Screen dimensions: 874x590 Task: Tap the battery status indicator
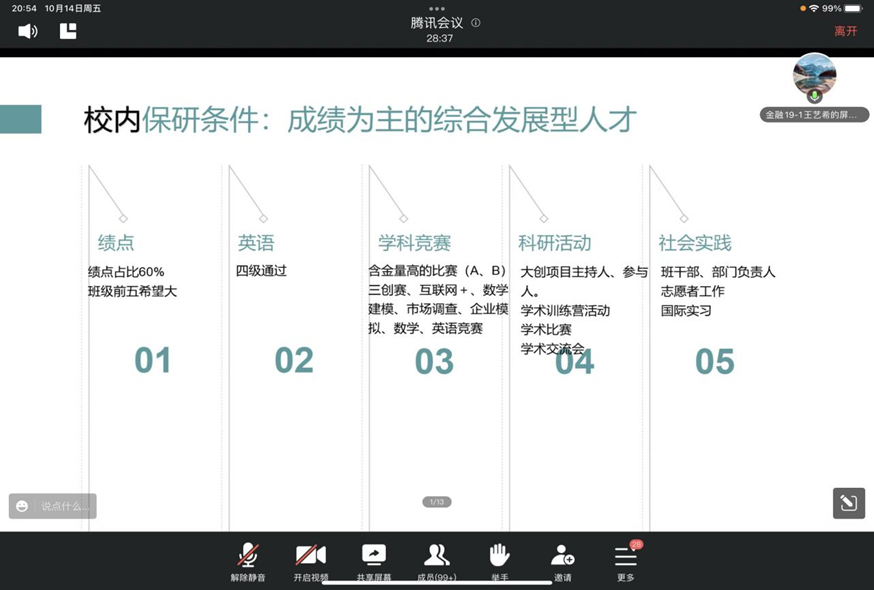852,8
